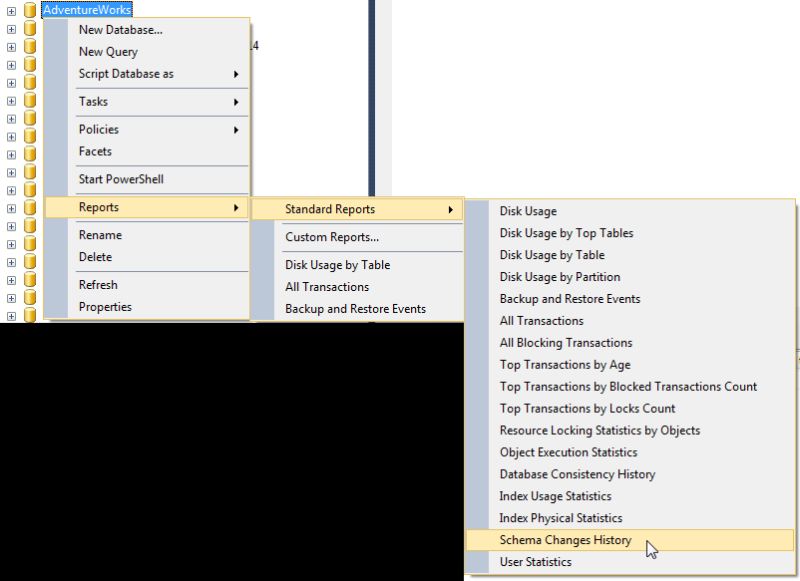
Task: Click the database icon directly below AdventureWorks
Action: point(28,28)
